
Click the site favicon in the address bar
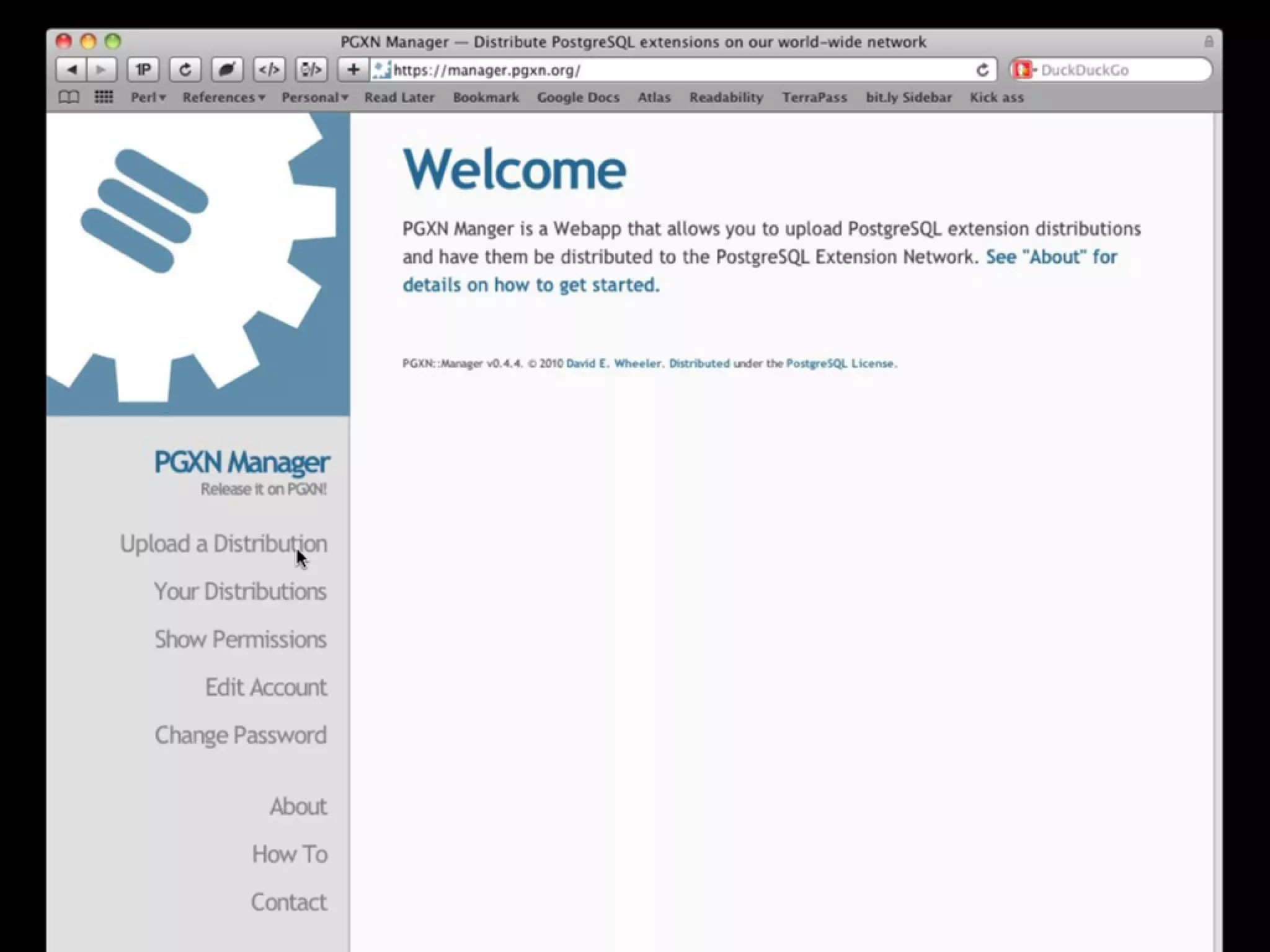point(382,70)
